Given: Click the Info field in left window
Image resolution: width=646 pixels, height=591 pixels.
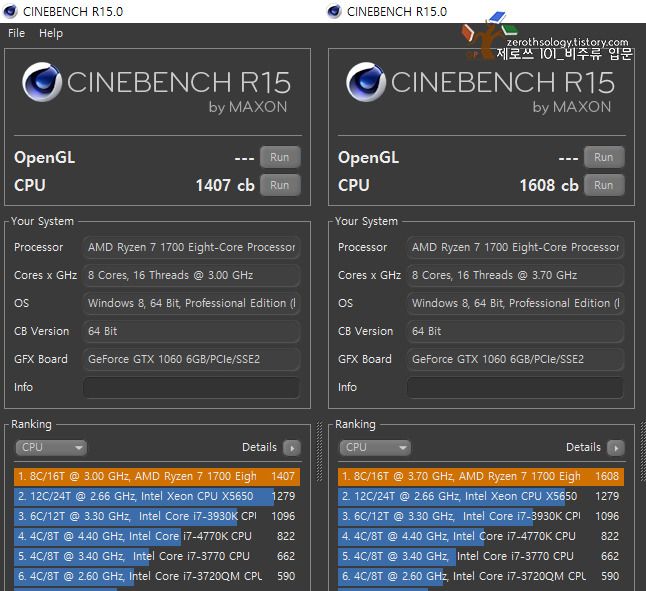Looking at the screenshot, I should [192, 387].
